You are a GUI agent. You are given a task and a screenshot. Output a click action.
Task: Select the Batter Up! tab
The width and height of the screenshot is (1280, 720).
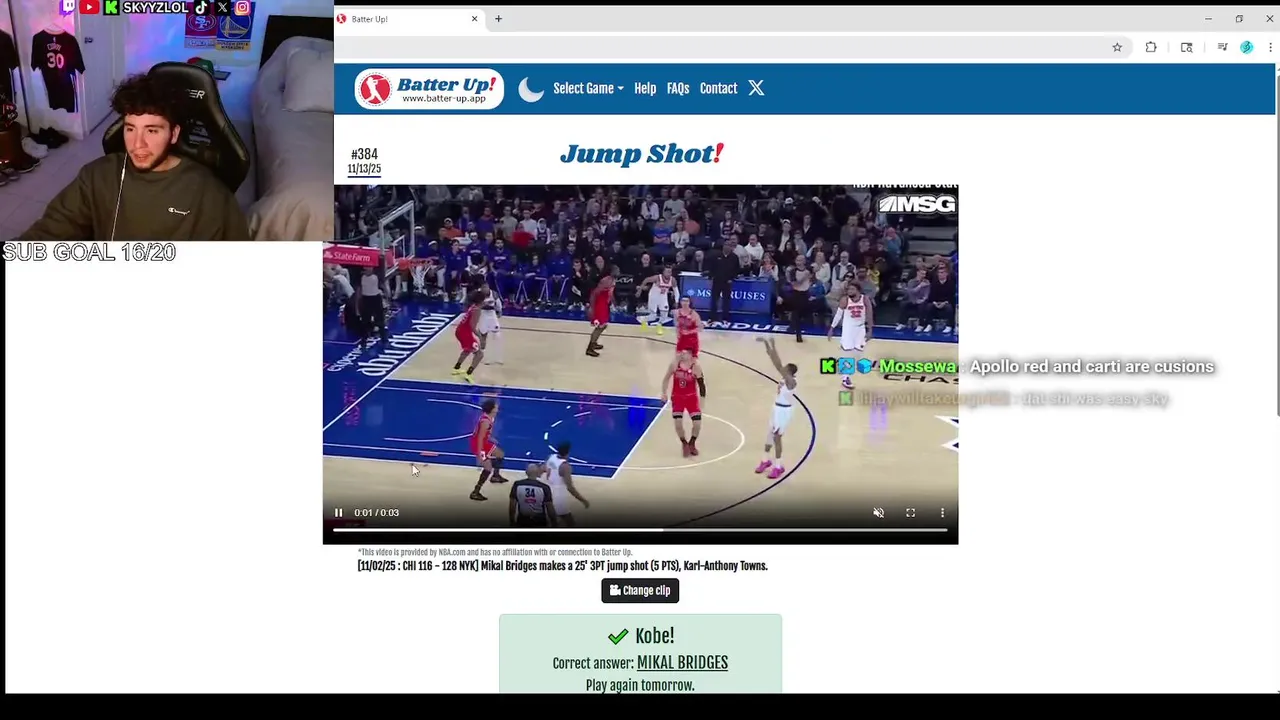pyautogui.click(x=409, y=19)
